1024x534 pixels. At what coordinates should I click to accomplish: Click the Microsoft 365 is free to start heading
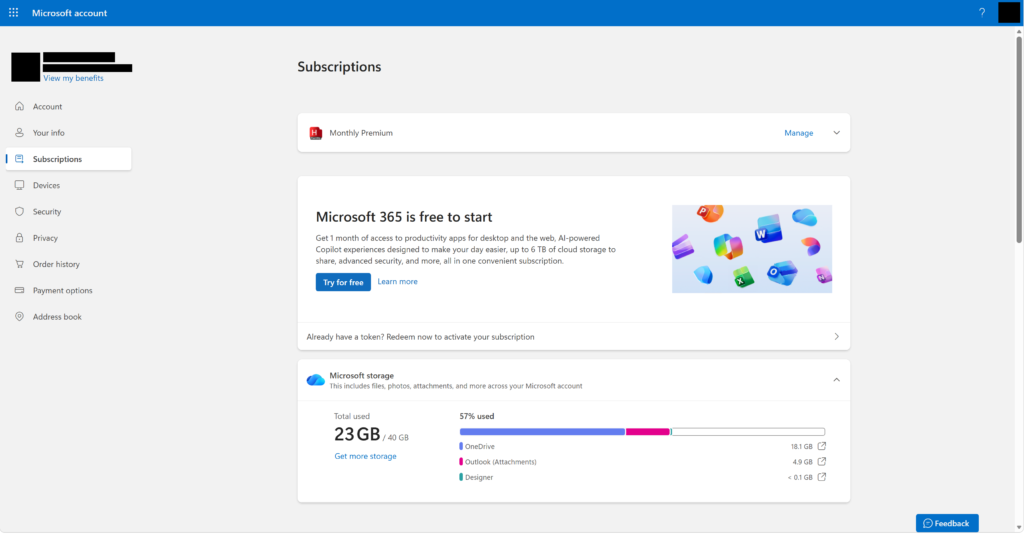(404, 217)
